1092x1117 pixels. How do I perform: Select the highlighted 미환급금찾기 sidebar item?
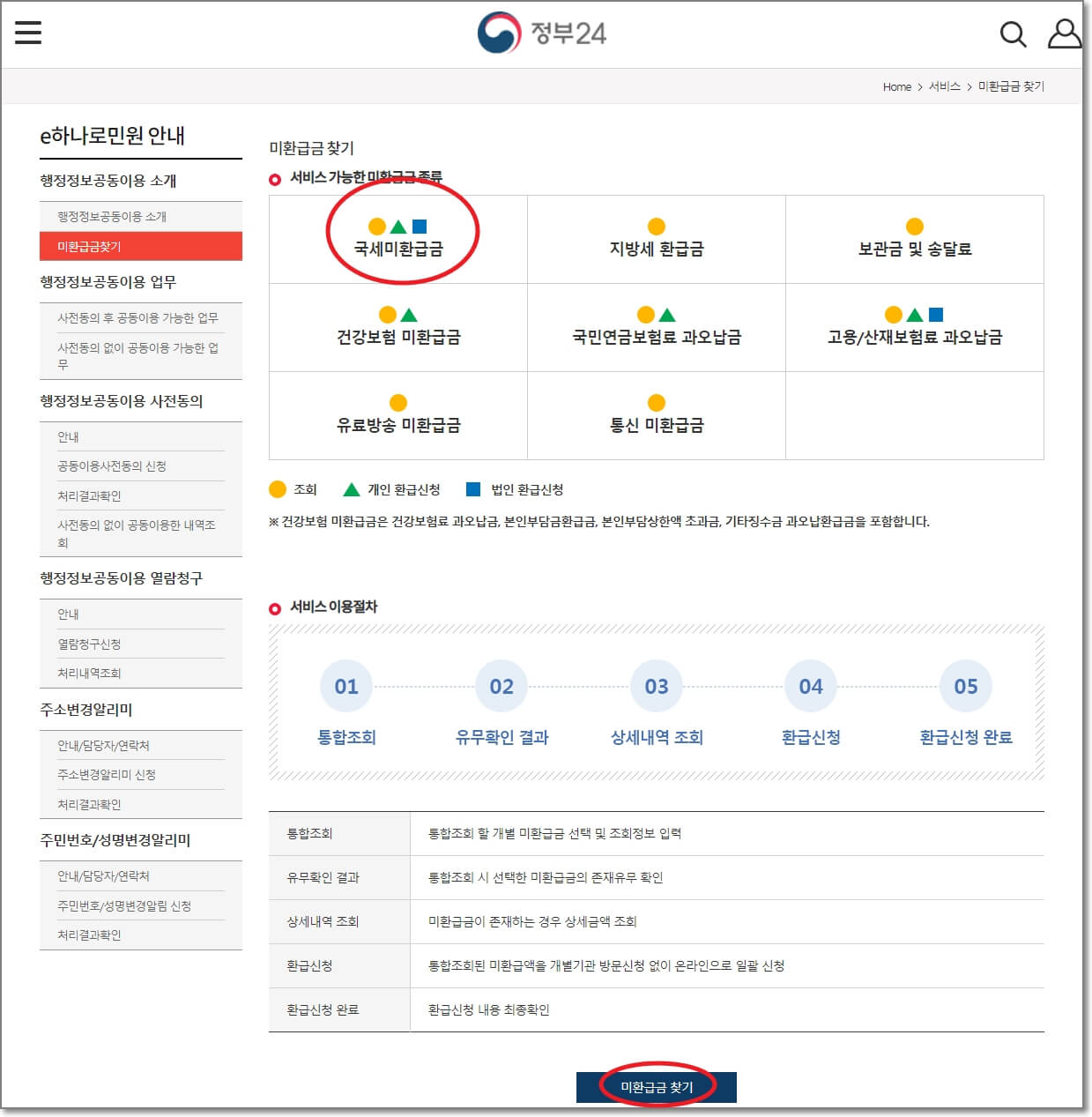141,246
